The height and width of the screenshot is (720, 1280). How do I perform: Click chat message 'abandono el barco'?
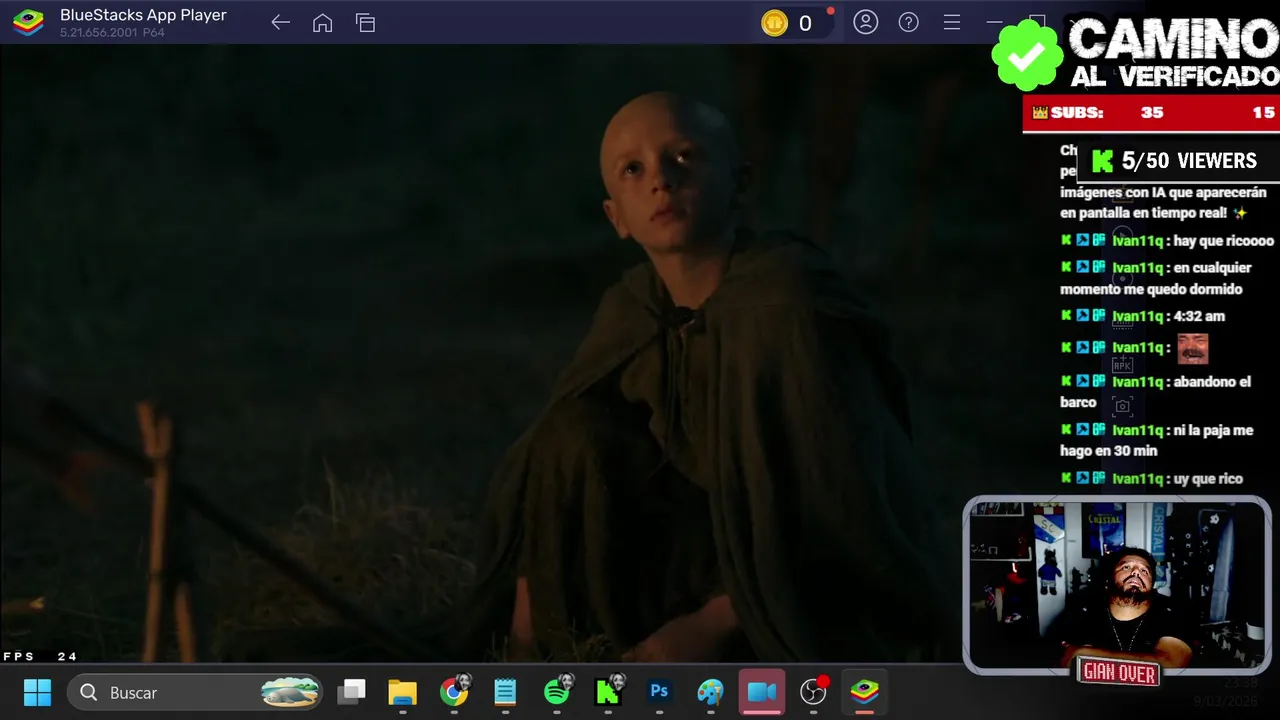[1156, 392]
